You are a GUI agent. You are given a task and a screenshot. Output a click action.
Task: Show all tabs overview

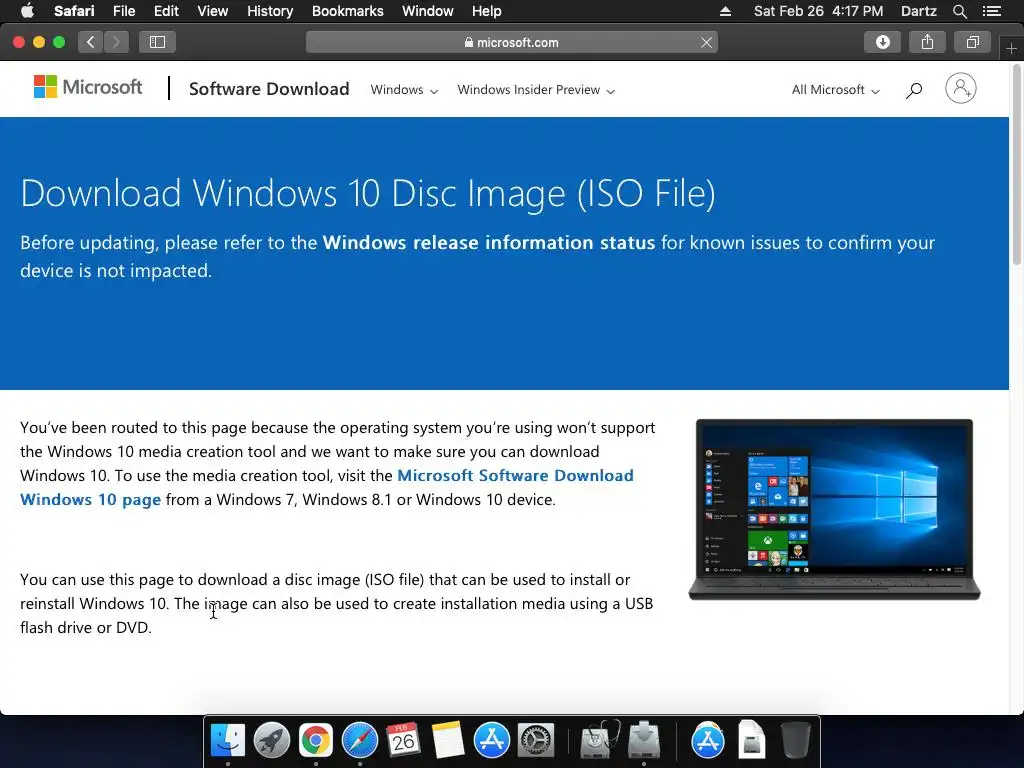click(972, 42)
